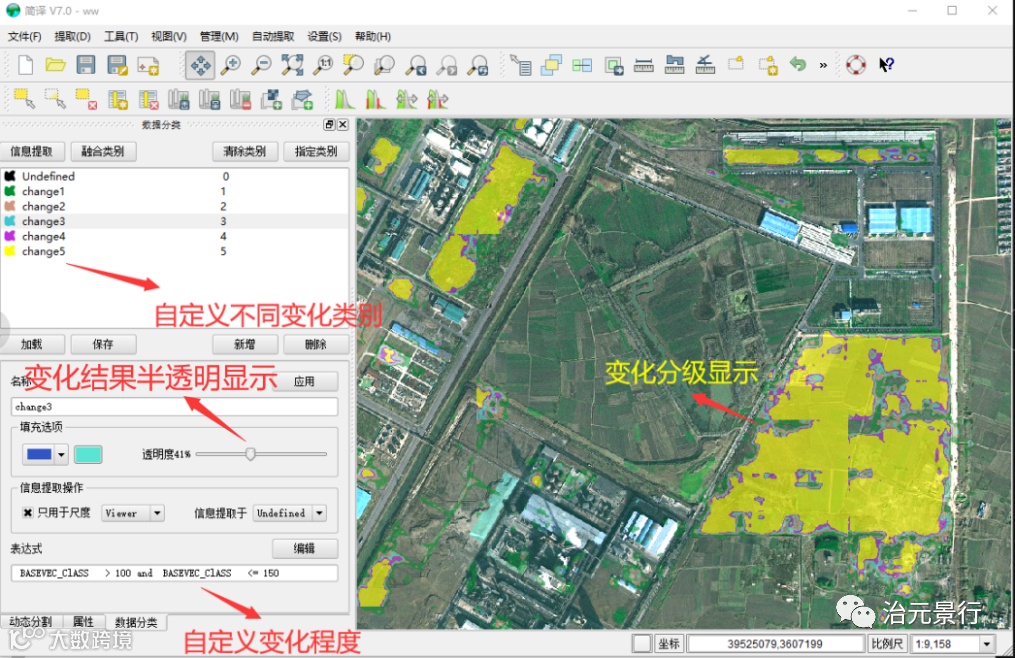Click the 清除类别 button
Image resolution: width=1015 pixels, height=658 pixels.
pyautogui.click(x=245, y=152)
